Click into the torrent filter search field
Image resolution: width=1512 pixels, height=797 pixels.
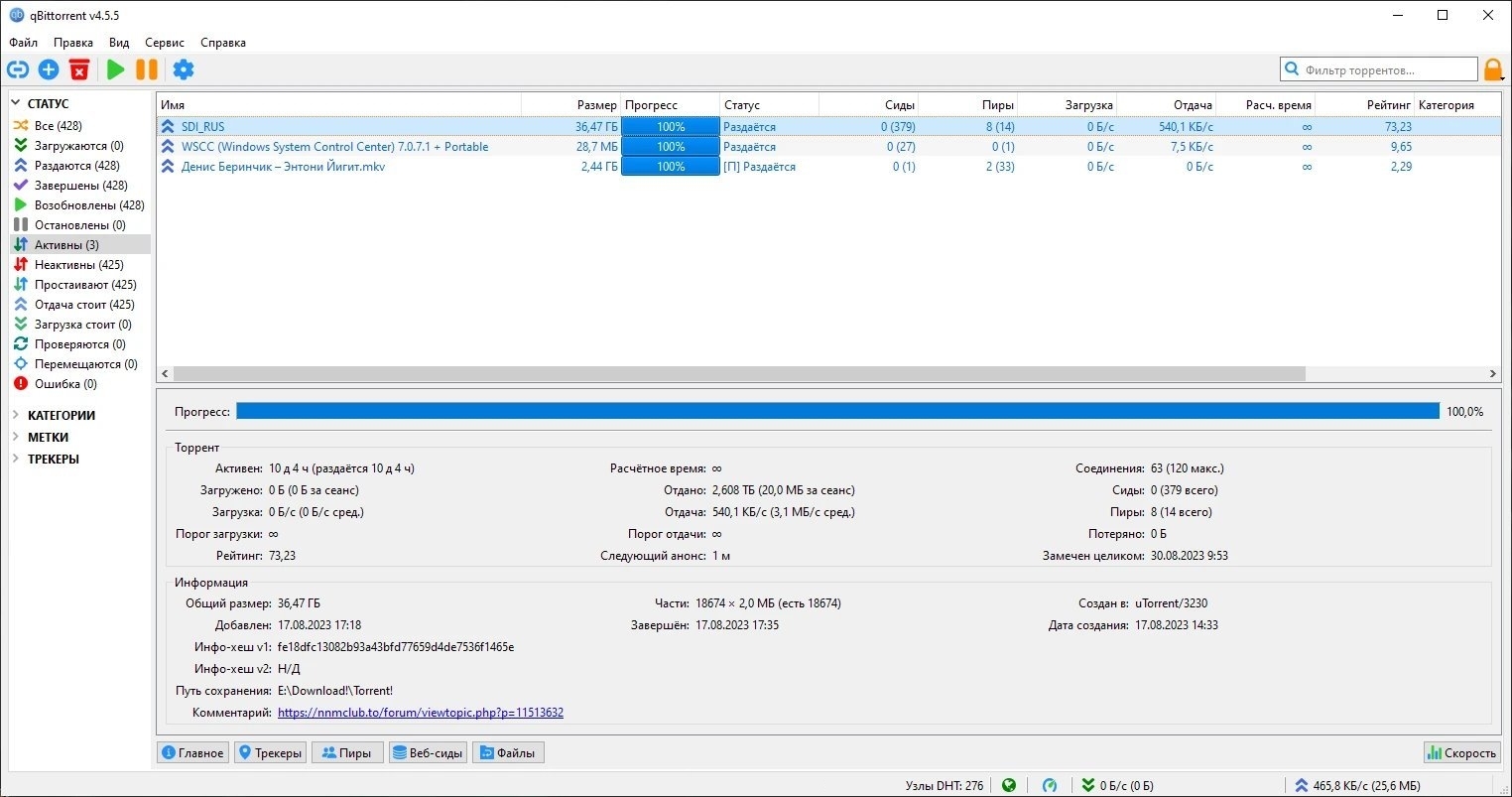click(x=1379, y=69)
